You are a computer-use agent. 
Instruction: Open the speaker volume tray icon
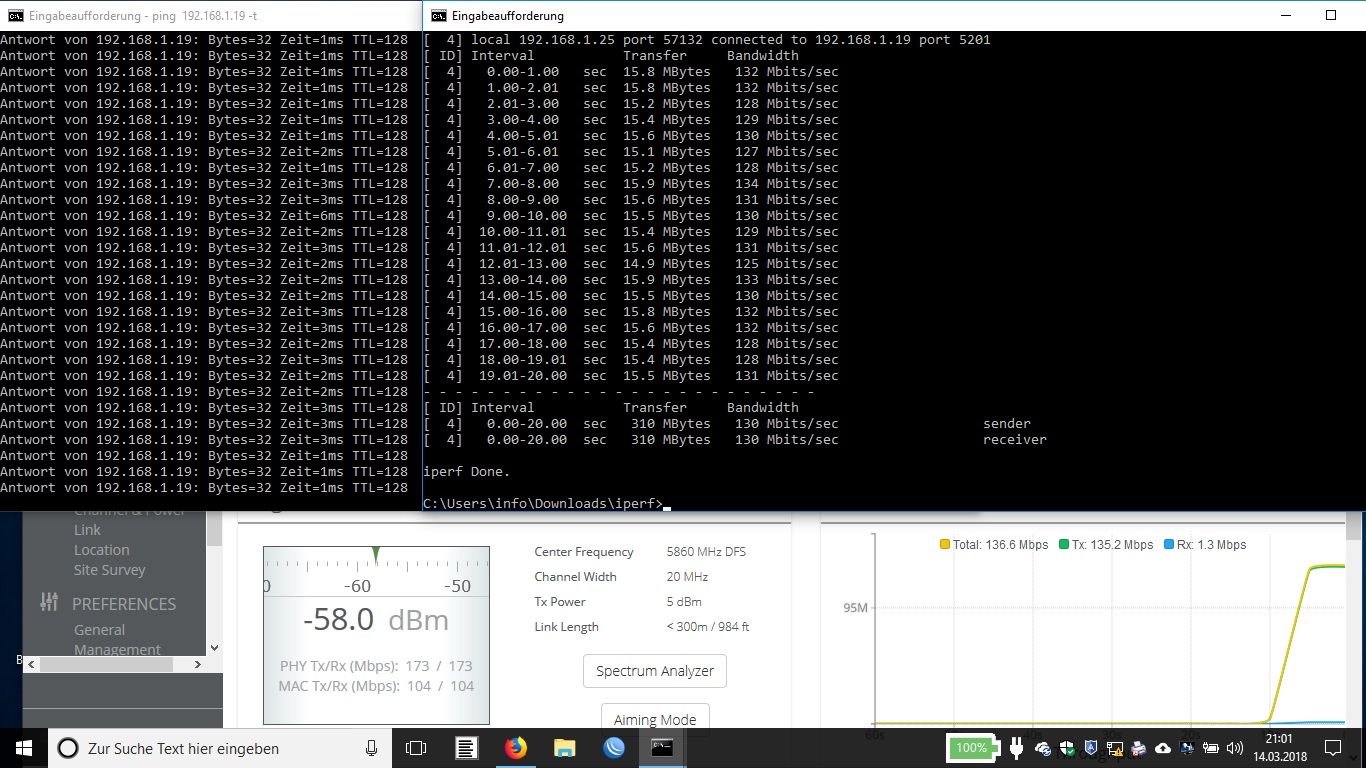coord(1234,748)
